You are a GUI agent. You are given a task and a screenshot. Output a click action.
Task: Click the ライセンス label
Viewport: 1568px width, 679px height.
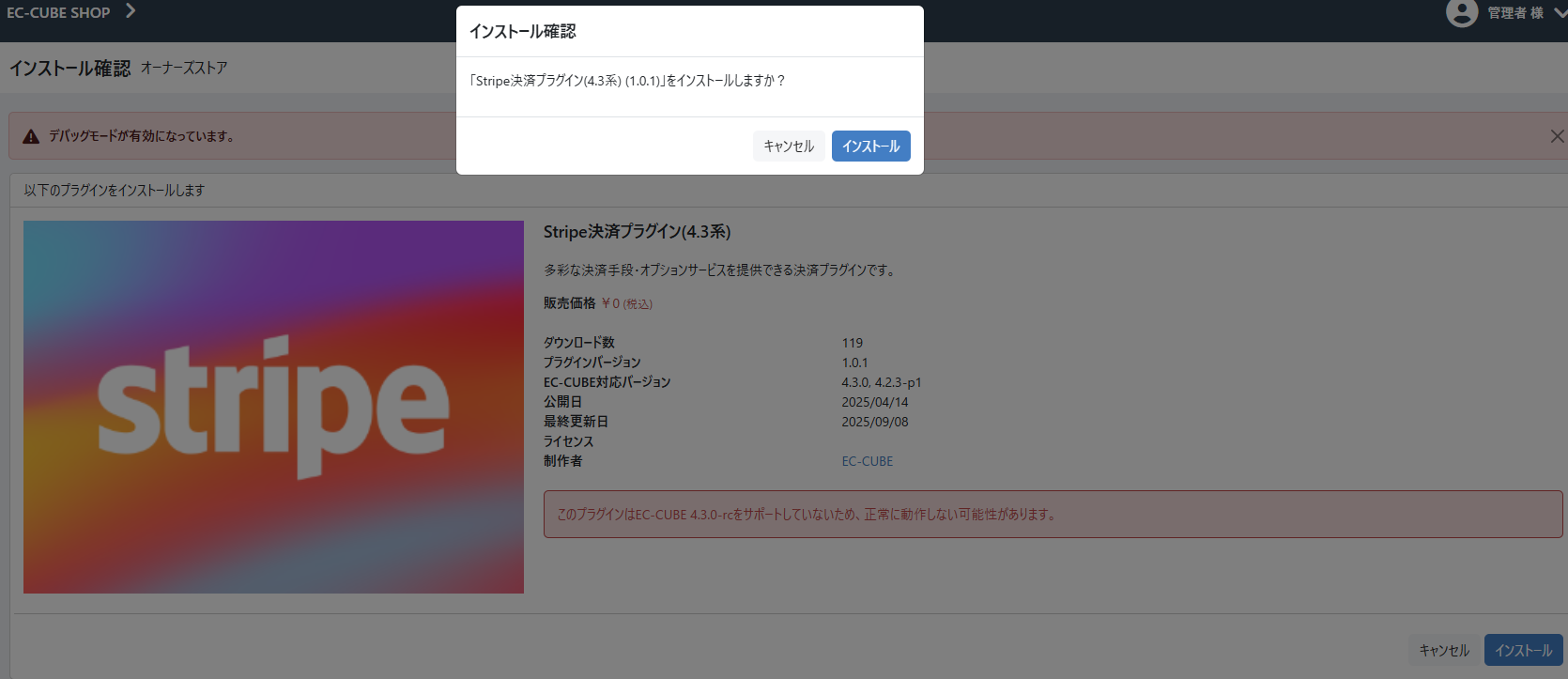click(568, 441)
